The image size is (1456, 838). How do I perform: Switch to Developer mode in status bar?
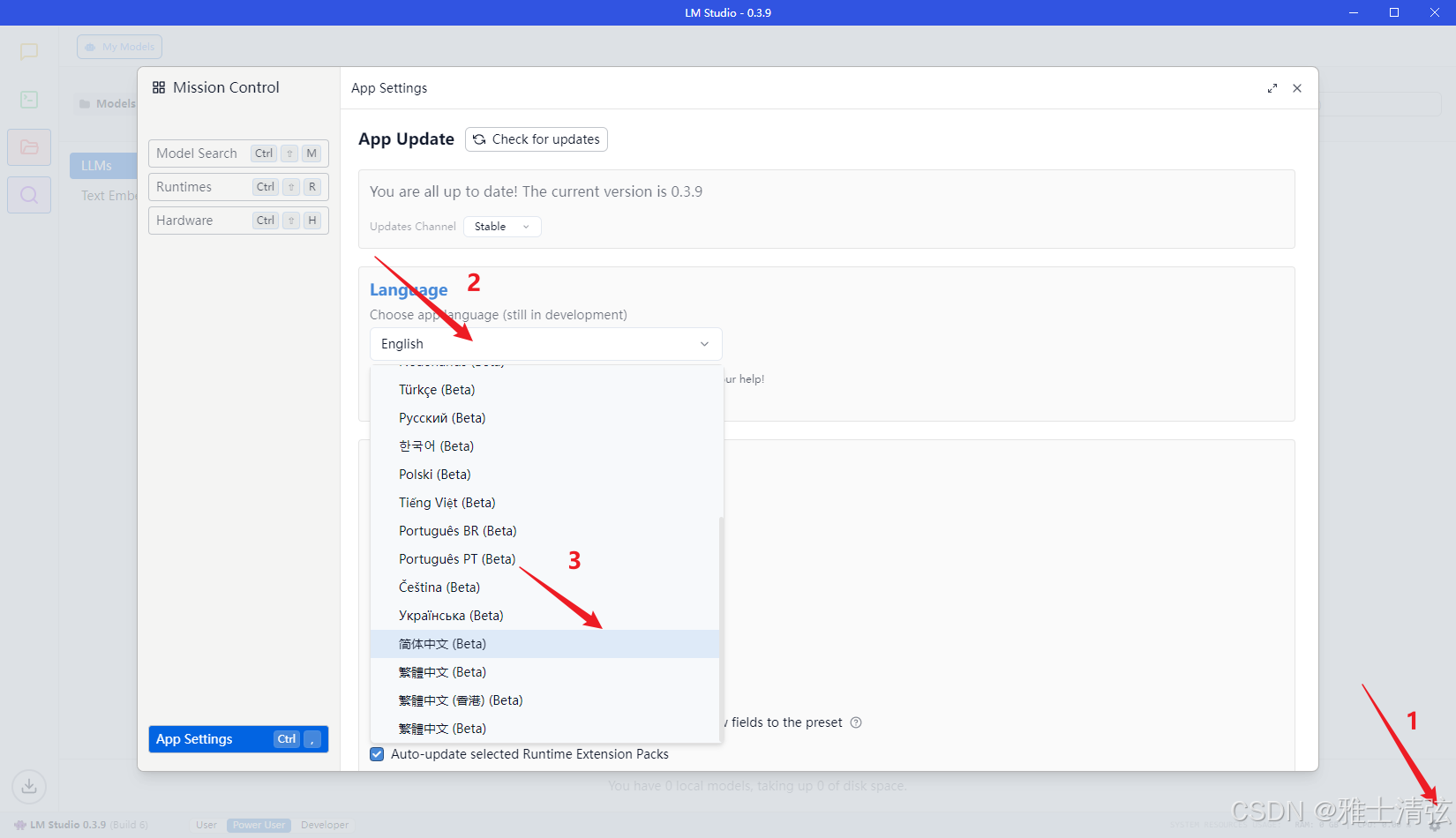click(x=325, y=825)
